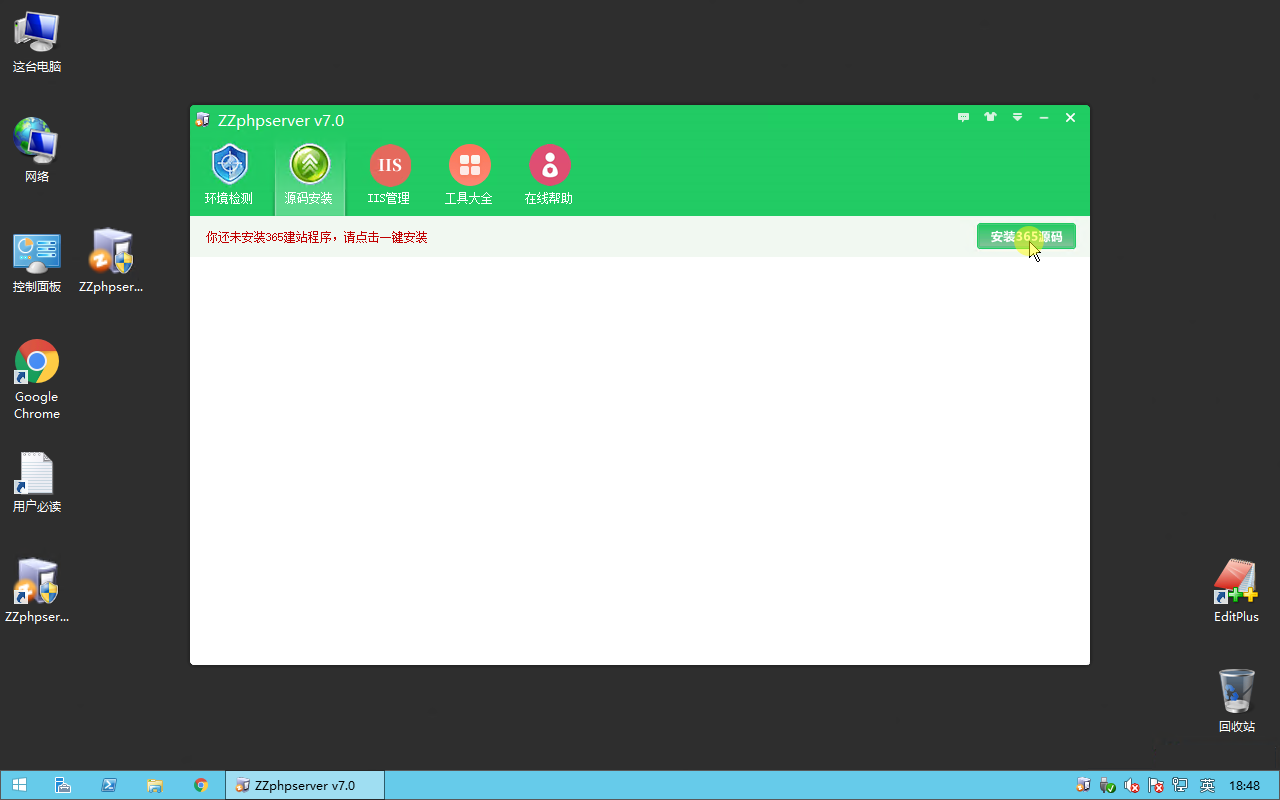Select the EditPlus desktop icon
Viewport: 1280px width, 800px height.
point(1236,592)
